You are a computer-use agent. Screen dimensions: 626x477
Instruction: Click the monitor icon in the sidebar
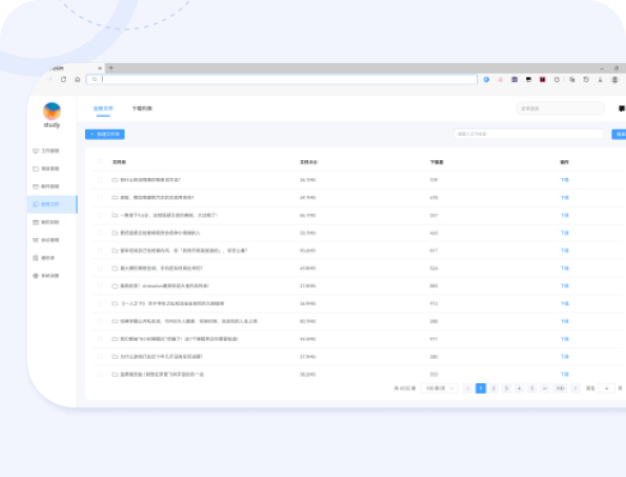tap(36, 151)
